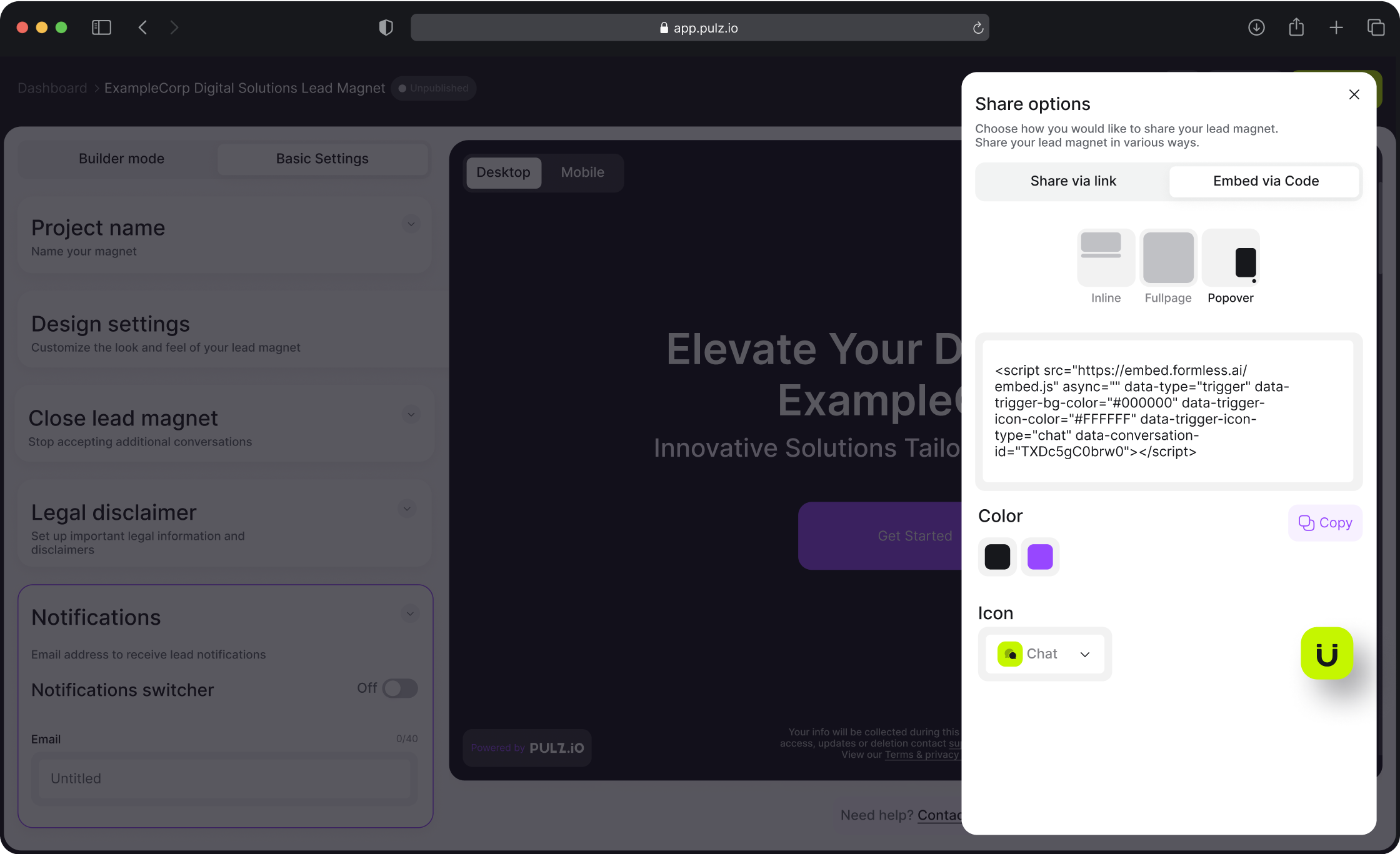
Task: Switch to Mobile preview mode
Action: tap(582, 172)
